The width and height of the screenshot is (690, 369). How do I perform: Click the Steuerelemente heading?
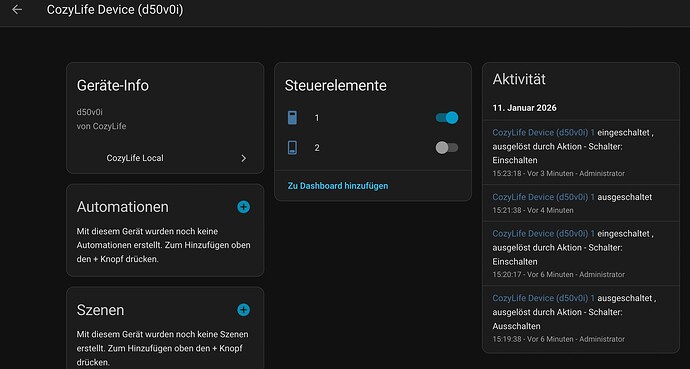pos(336,85)
